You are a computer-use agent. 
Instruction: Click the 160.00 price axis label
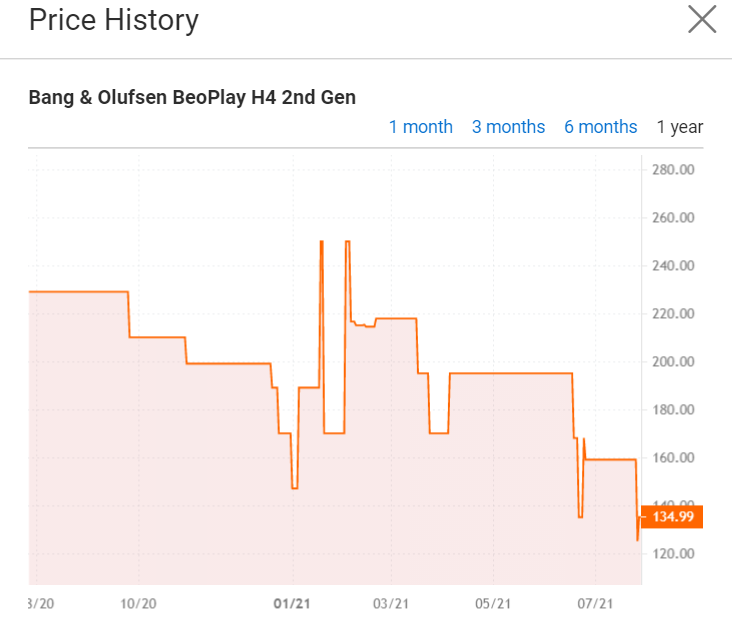click(672, 458)
